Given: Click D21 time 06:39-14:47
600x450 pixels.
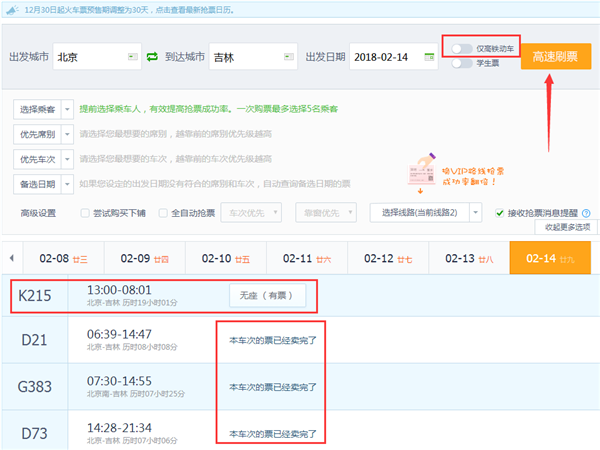Looking at the screenshot, I should (119, 334).
